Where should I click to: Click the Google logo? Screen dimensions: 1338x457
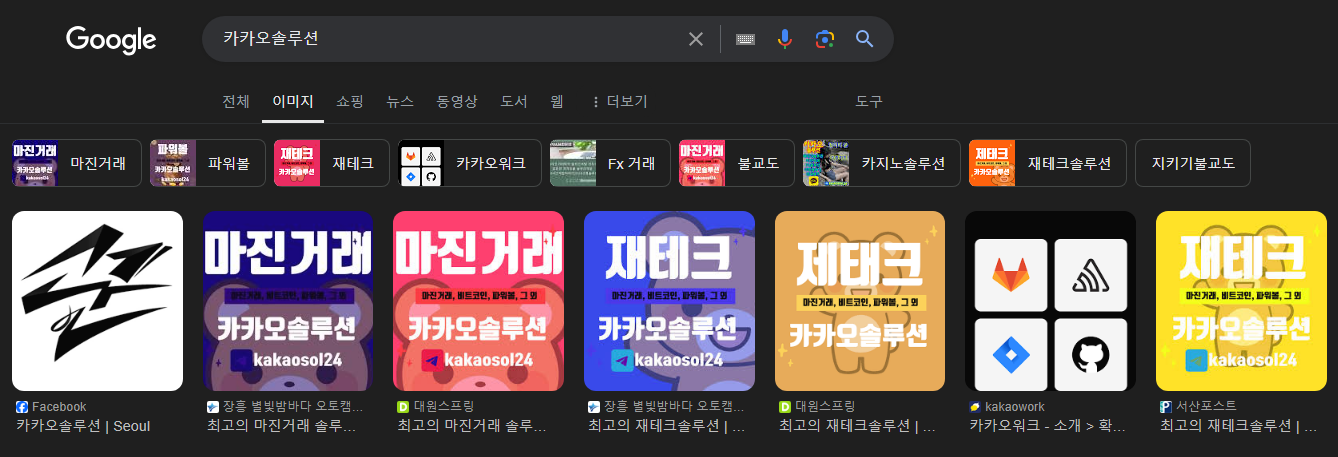tap(111, 40)
